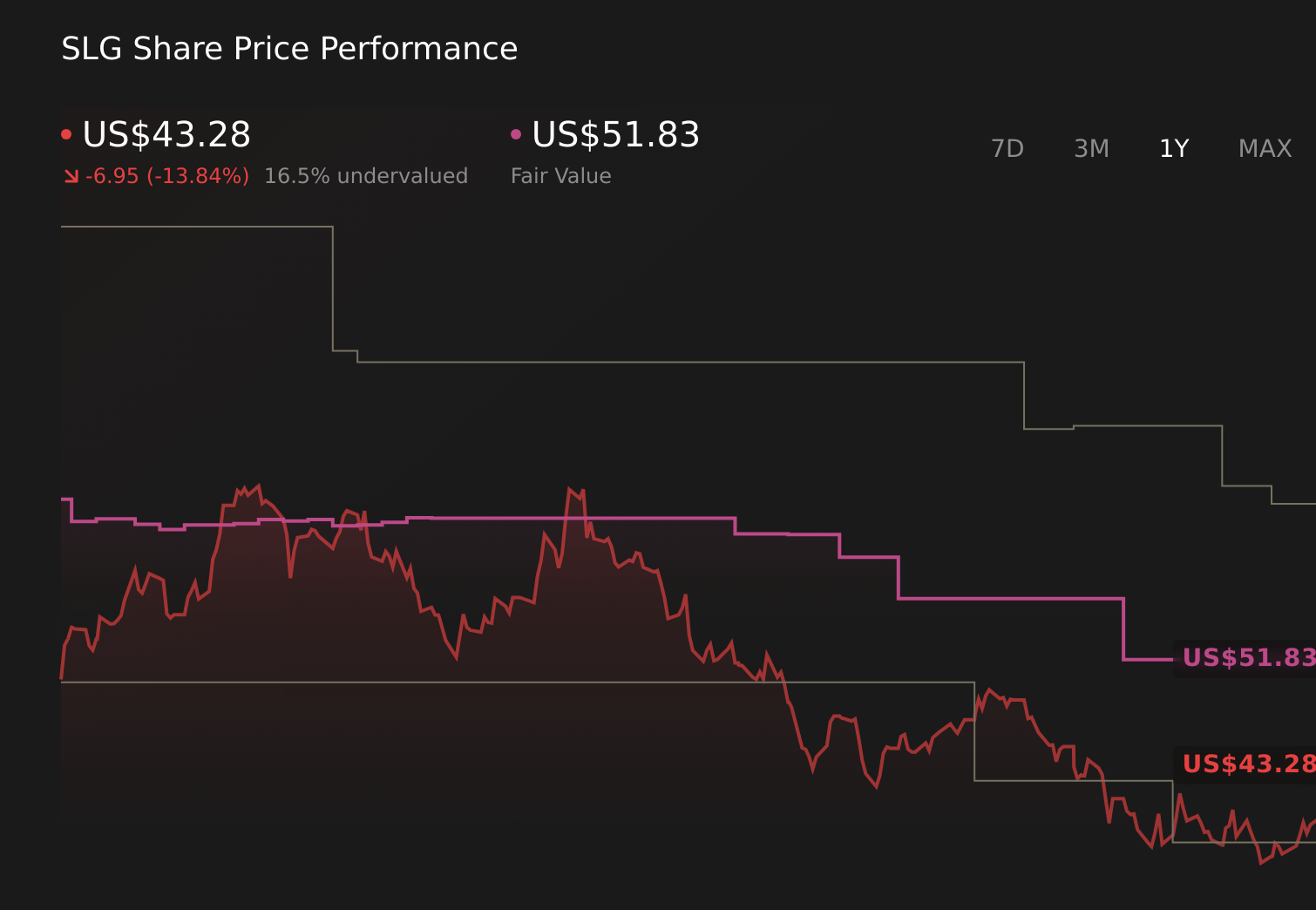1316x910 pixels.
Task: Expand the Fair Value label details
Action: [560, 175]
